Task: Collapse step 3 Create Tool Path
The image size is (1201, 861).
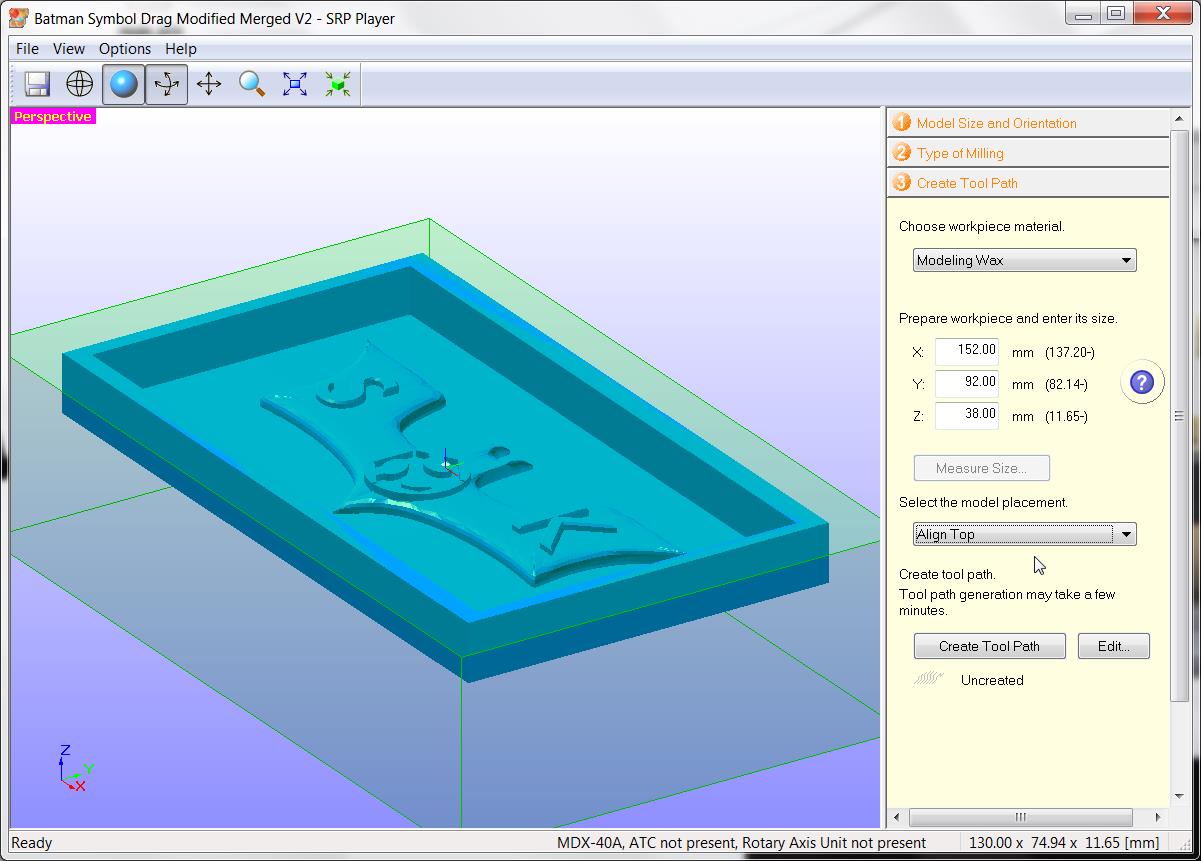Action: click(x=1028, y=183)
